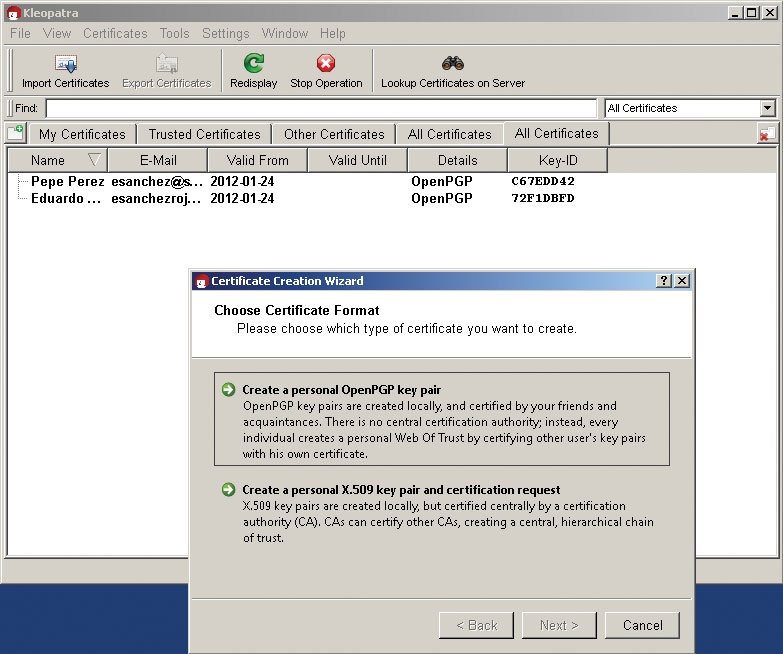Select the last All Certificates tab
The height and width of the screenshot is (654, 783).
tap(556, 133)
